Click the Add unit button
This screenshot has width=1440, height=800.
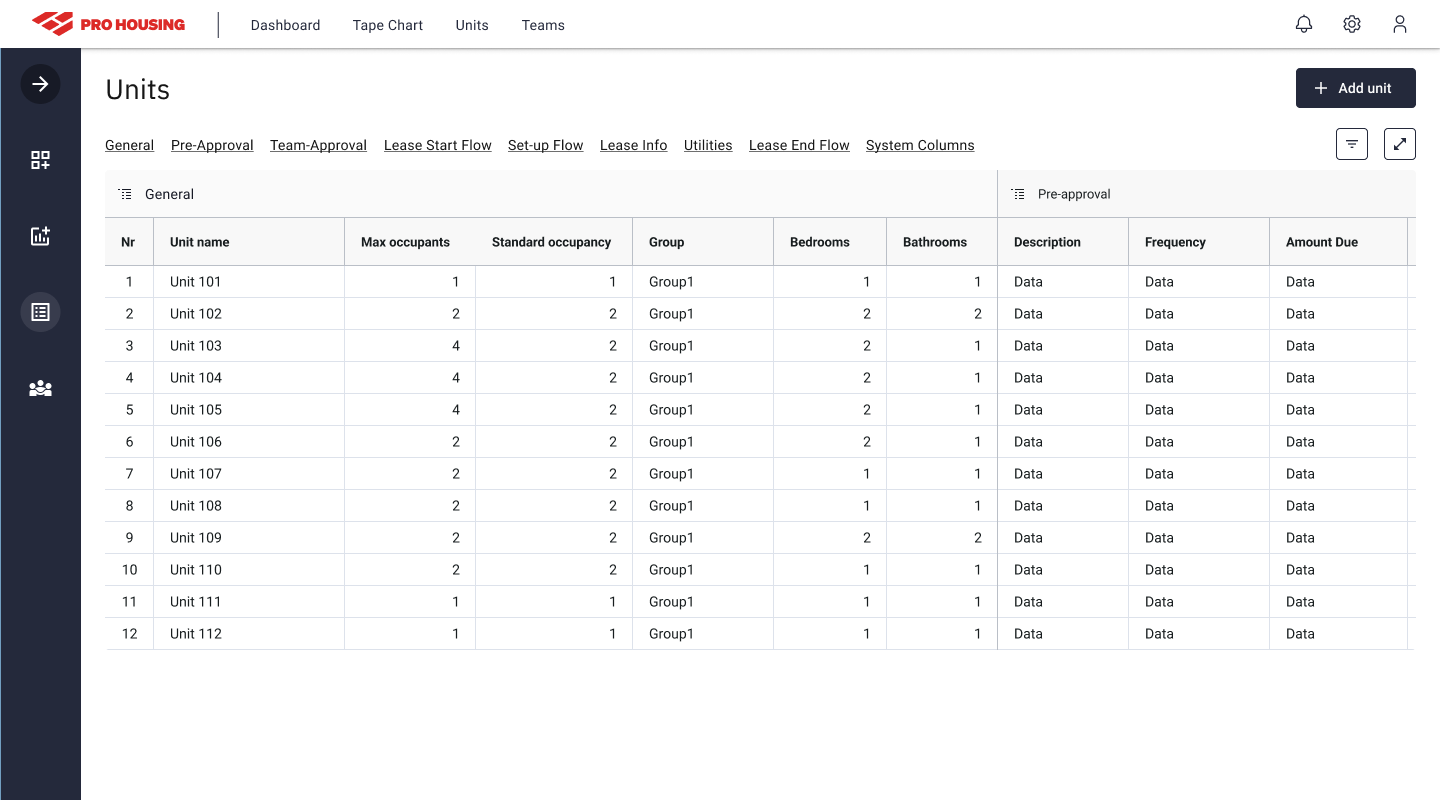tap(1355, 88)
